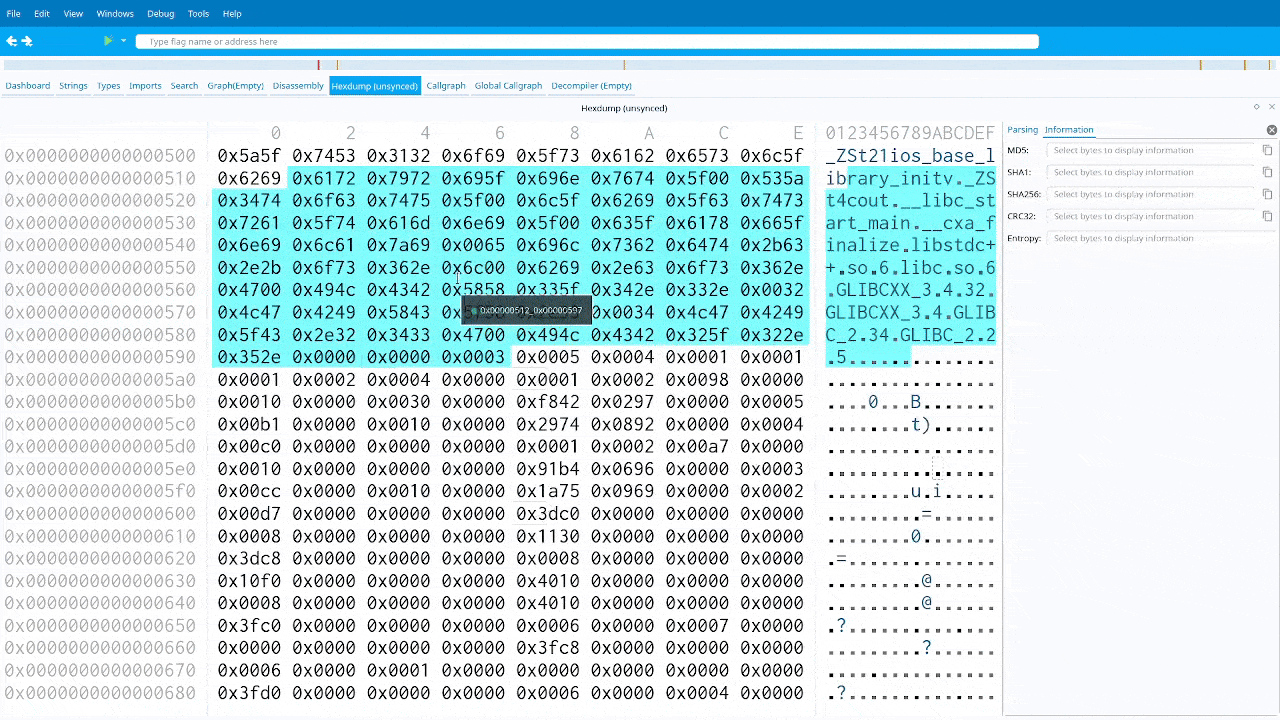Copy the CRC32 checksum value

[x=1267, y=216]
